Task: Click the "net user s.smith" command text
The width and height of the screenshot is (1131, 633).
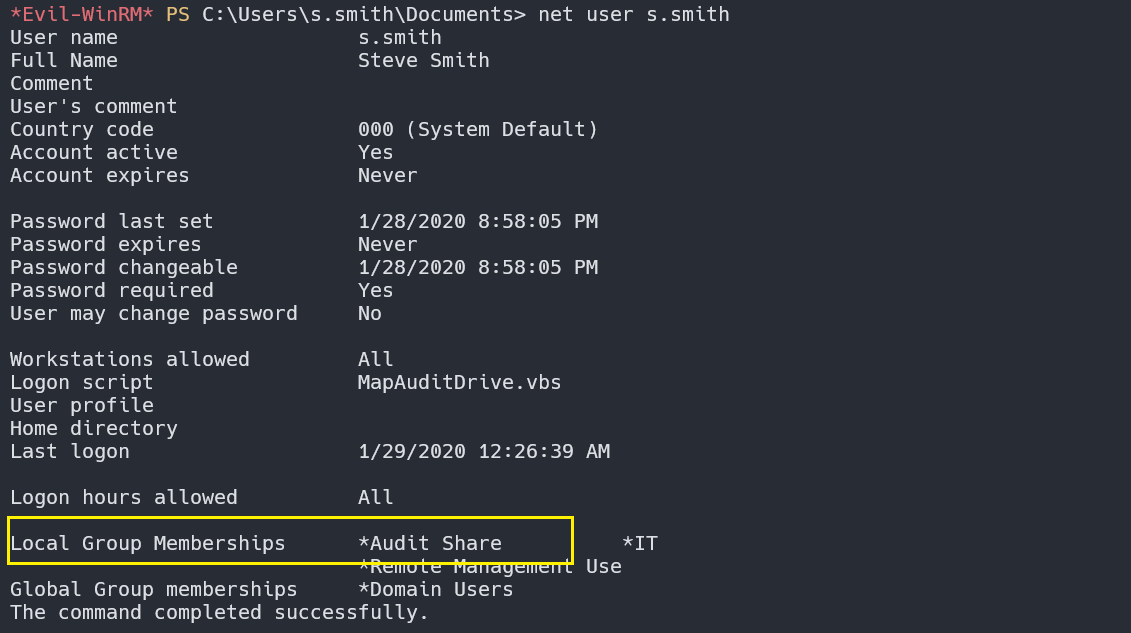Action: click(633, 15)
